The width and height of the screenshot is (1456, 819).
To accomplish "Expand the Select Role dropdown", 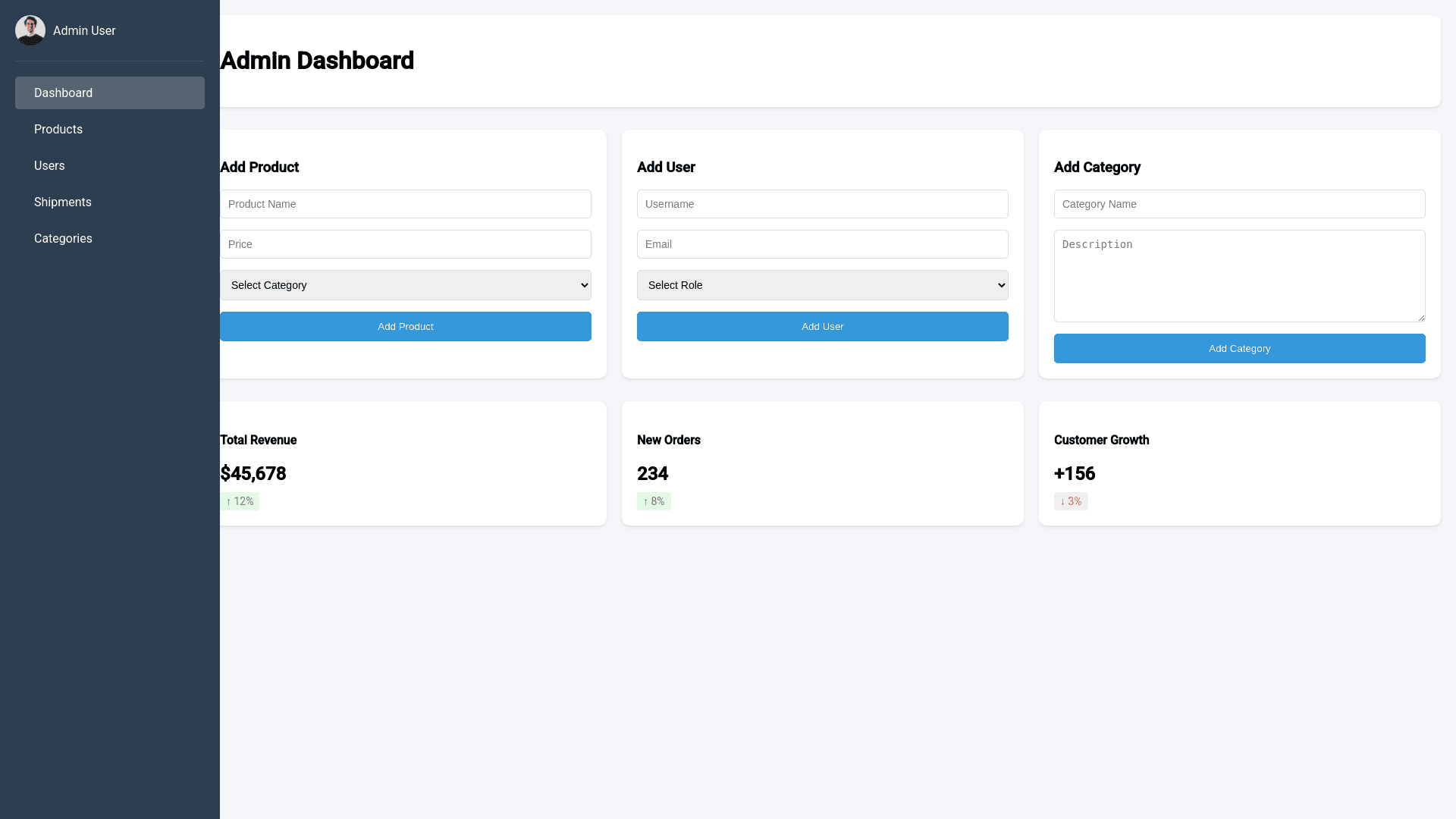I will point(822,285).
